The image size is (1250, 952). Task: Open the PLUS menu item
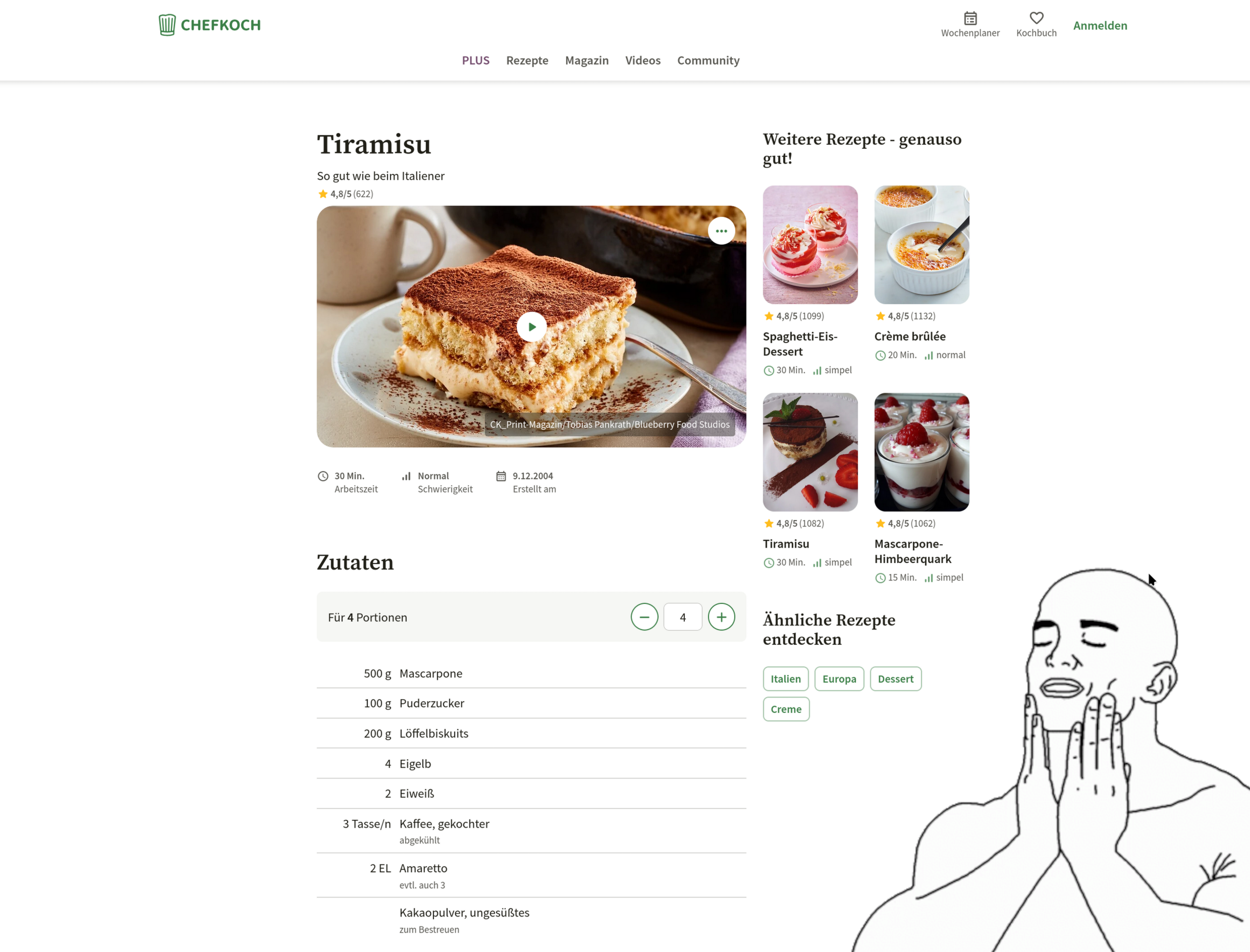coord(475,60)
